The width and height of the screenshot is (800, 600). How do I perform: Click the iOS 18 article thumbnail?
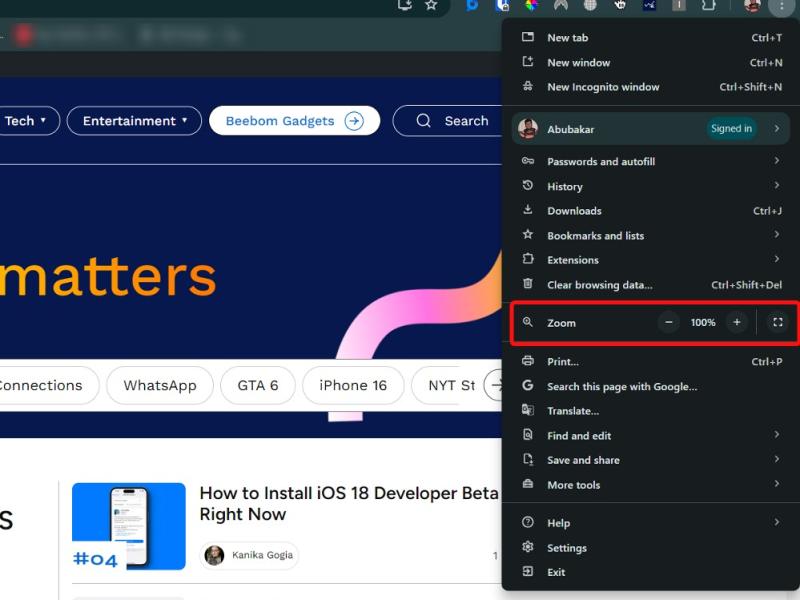(x=128, y=526)
